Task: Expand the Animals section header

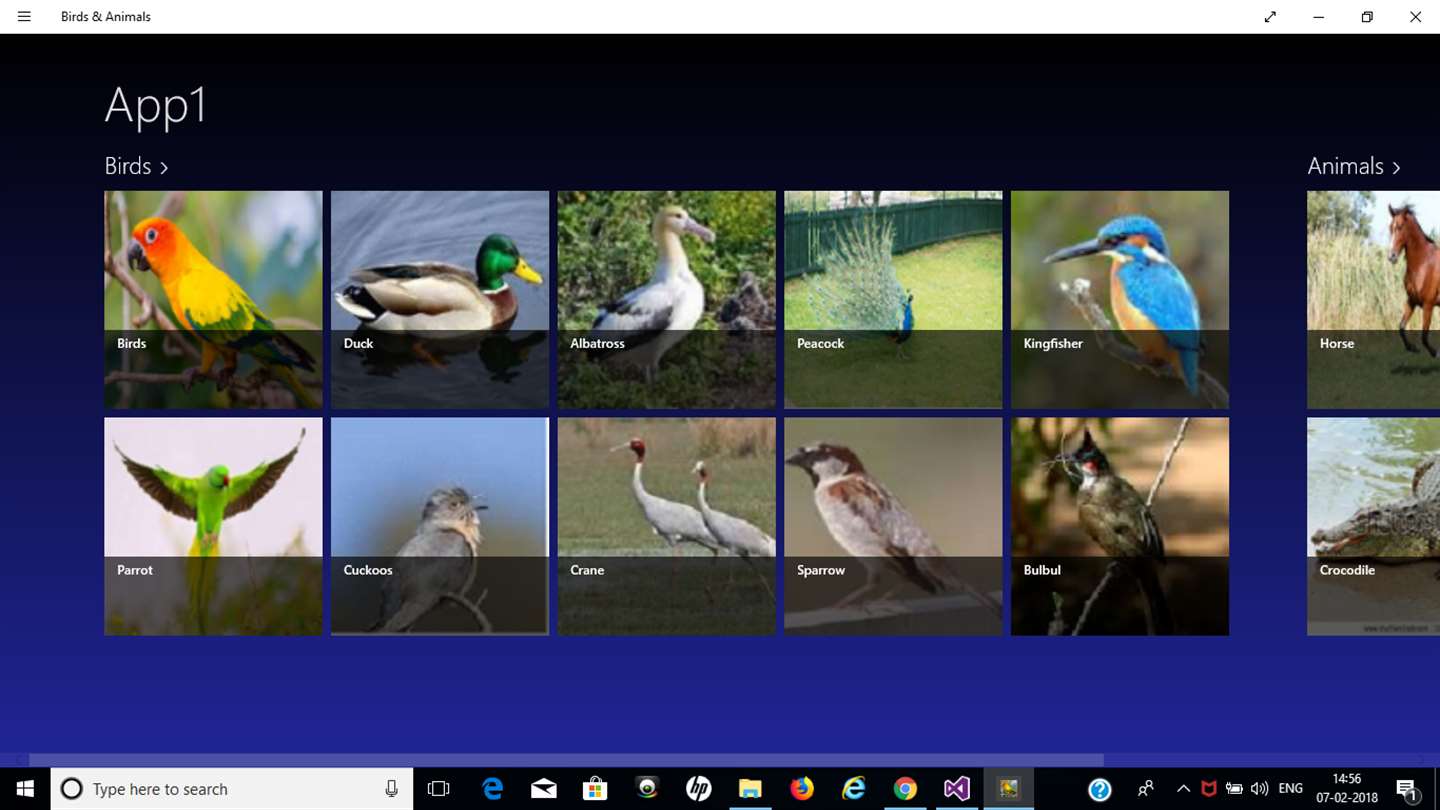Action: pos(1354,166)
